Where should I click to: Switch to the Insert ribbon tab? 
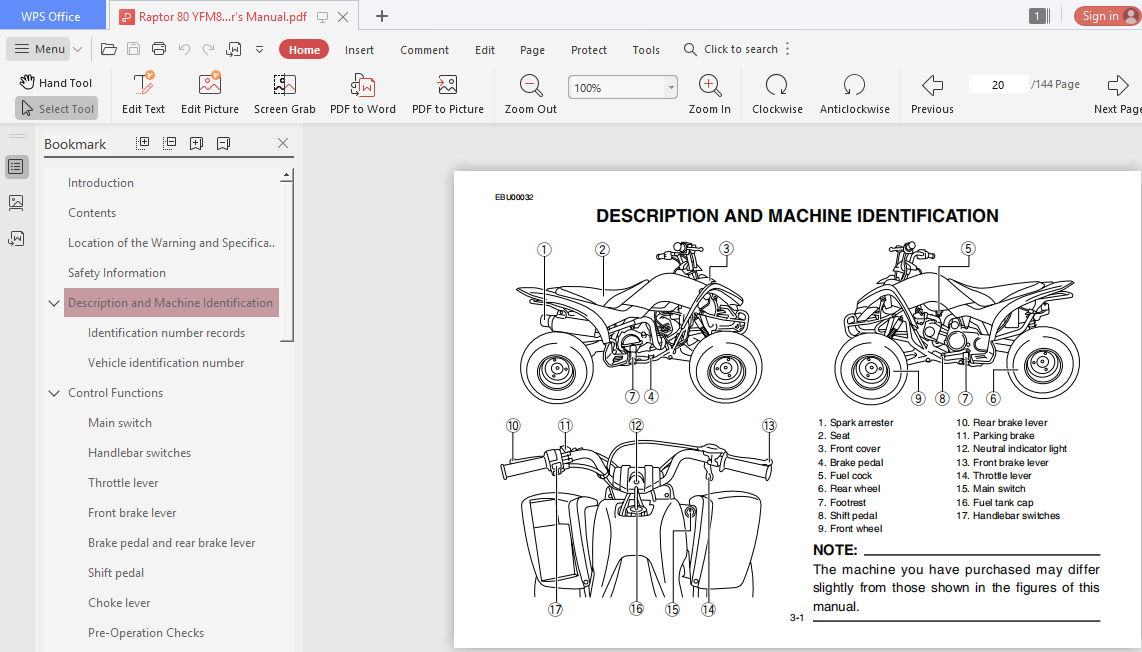pos(359,49)
